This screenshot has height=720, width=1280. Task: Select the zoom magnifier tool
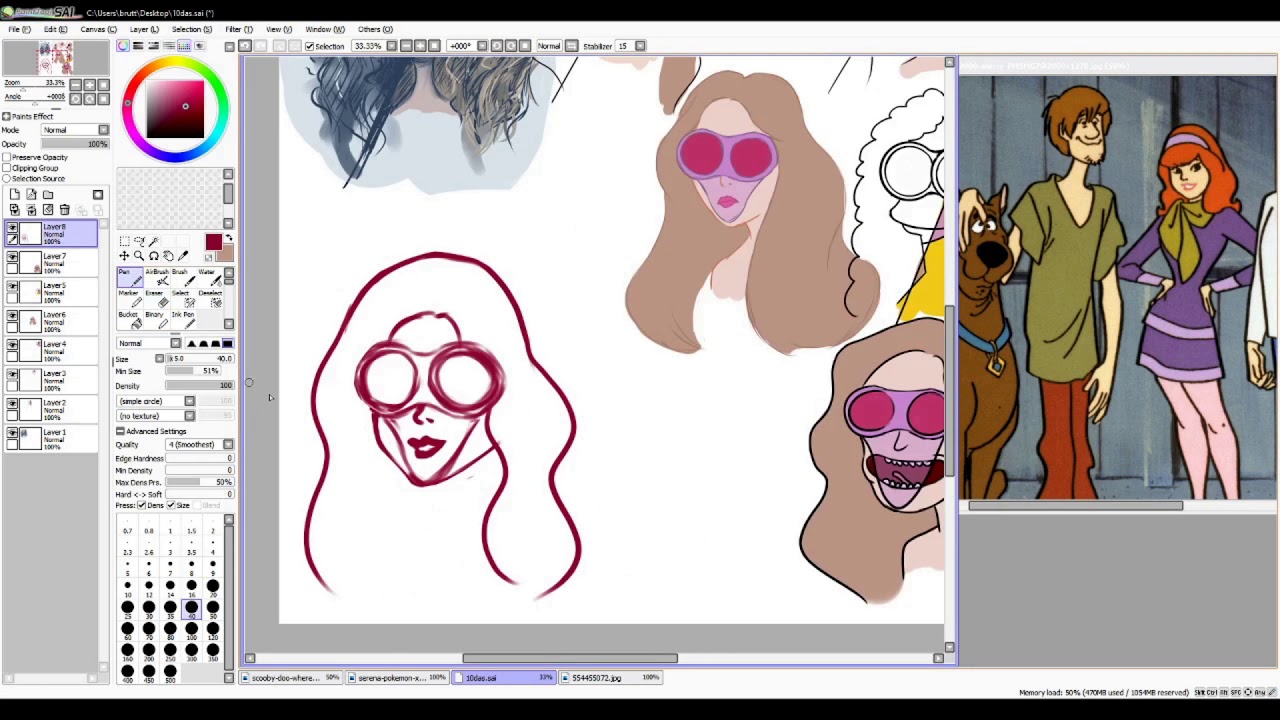click(139, 256)
